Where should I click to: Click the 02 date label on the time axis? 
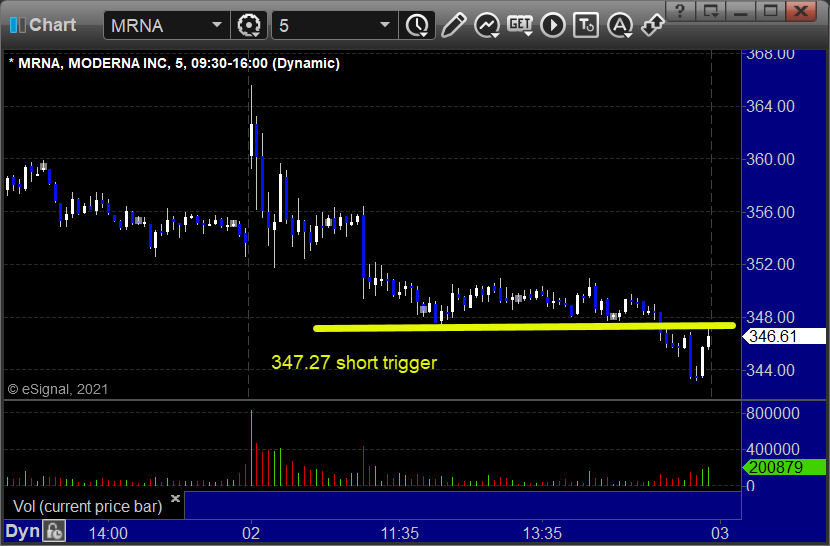(x=251, y=533)
